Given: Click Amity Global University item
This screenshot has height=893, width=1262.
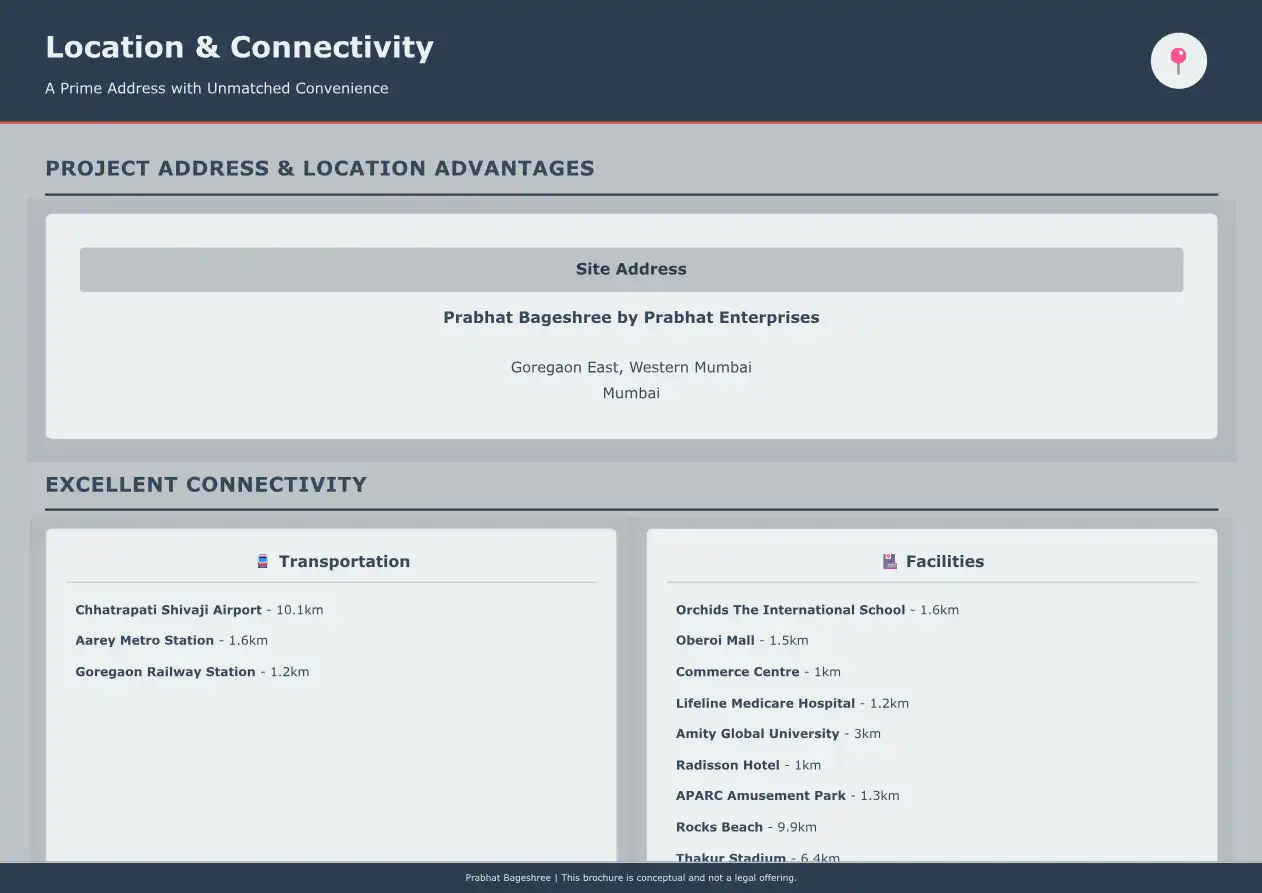Looking at the screenshot, I should tap(777, 734).
